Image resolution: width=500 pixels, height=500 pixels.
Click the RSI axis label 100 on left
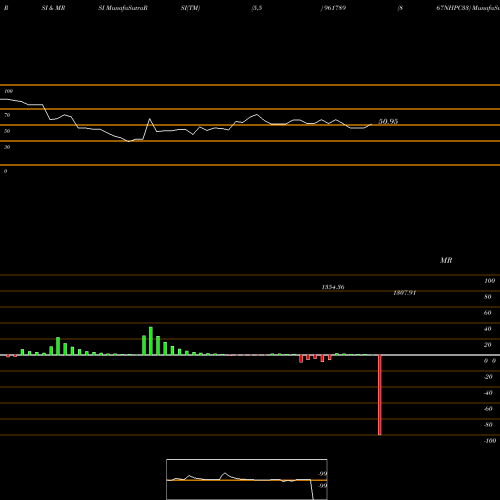pos(9,91)
